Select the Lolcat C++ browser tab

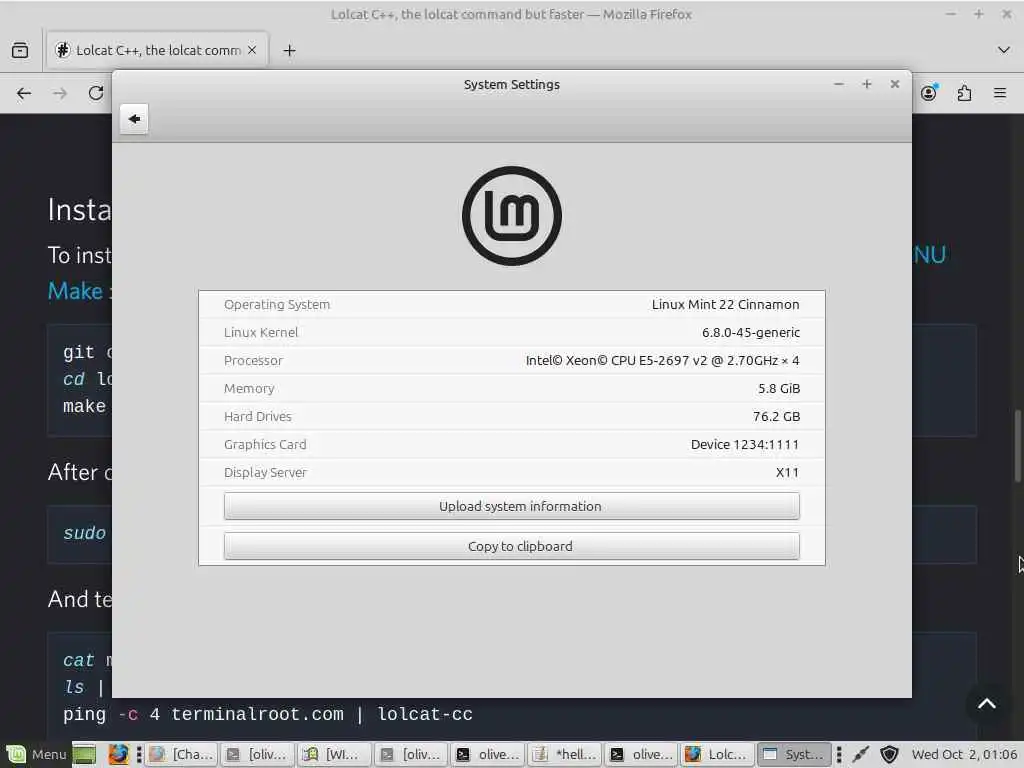pyautogui.click(x=157, y=50)
